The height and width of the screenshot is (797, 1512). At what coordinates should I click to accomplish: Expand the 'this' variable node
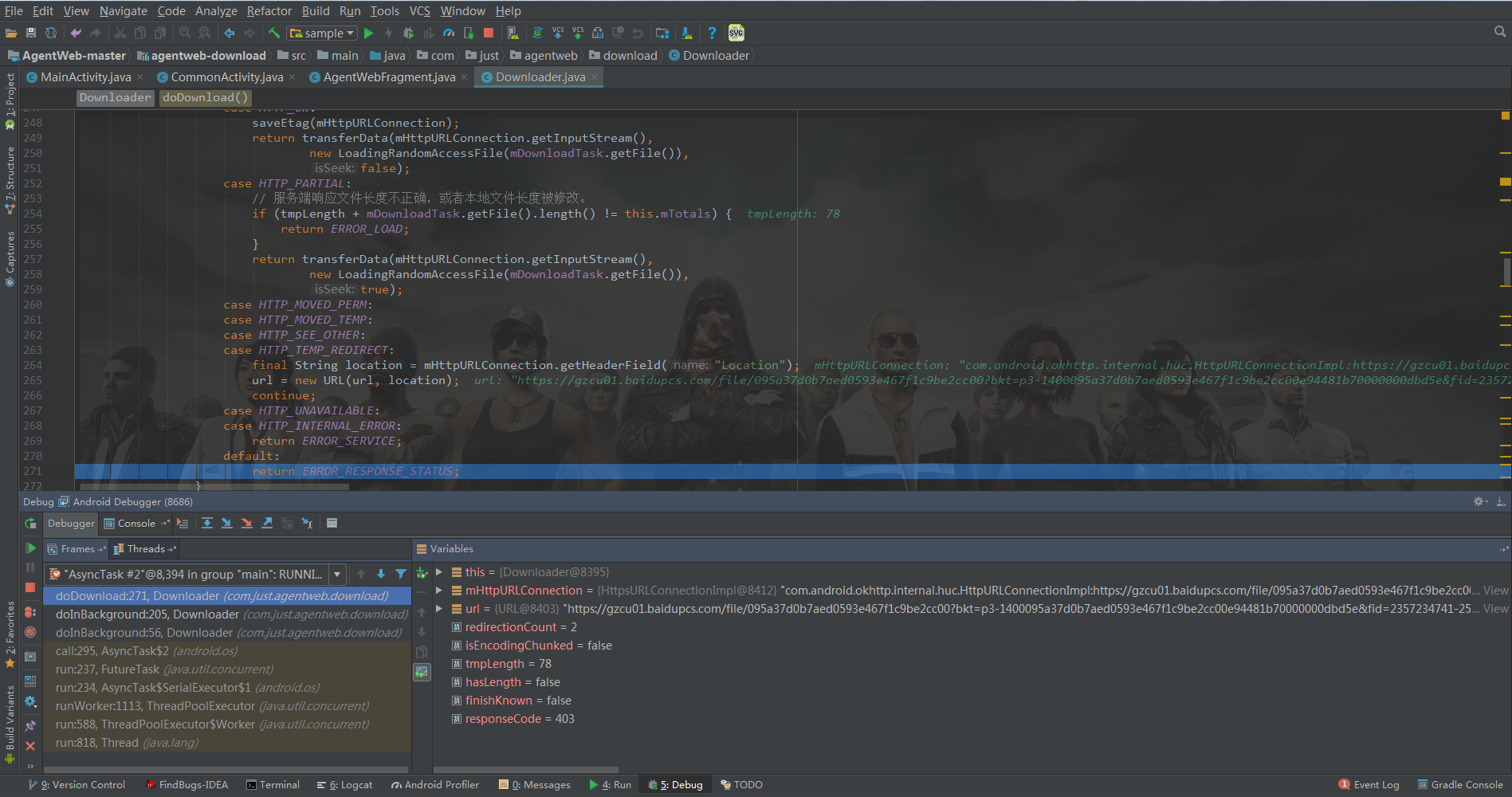[438, 572]
